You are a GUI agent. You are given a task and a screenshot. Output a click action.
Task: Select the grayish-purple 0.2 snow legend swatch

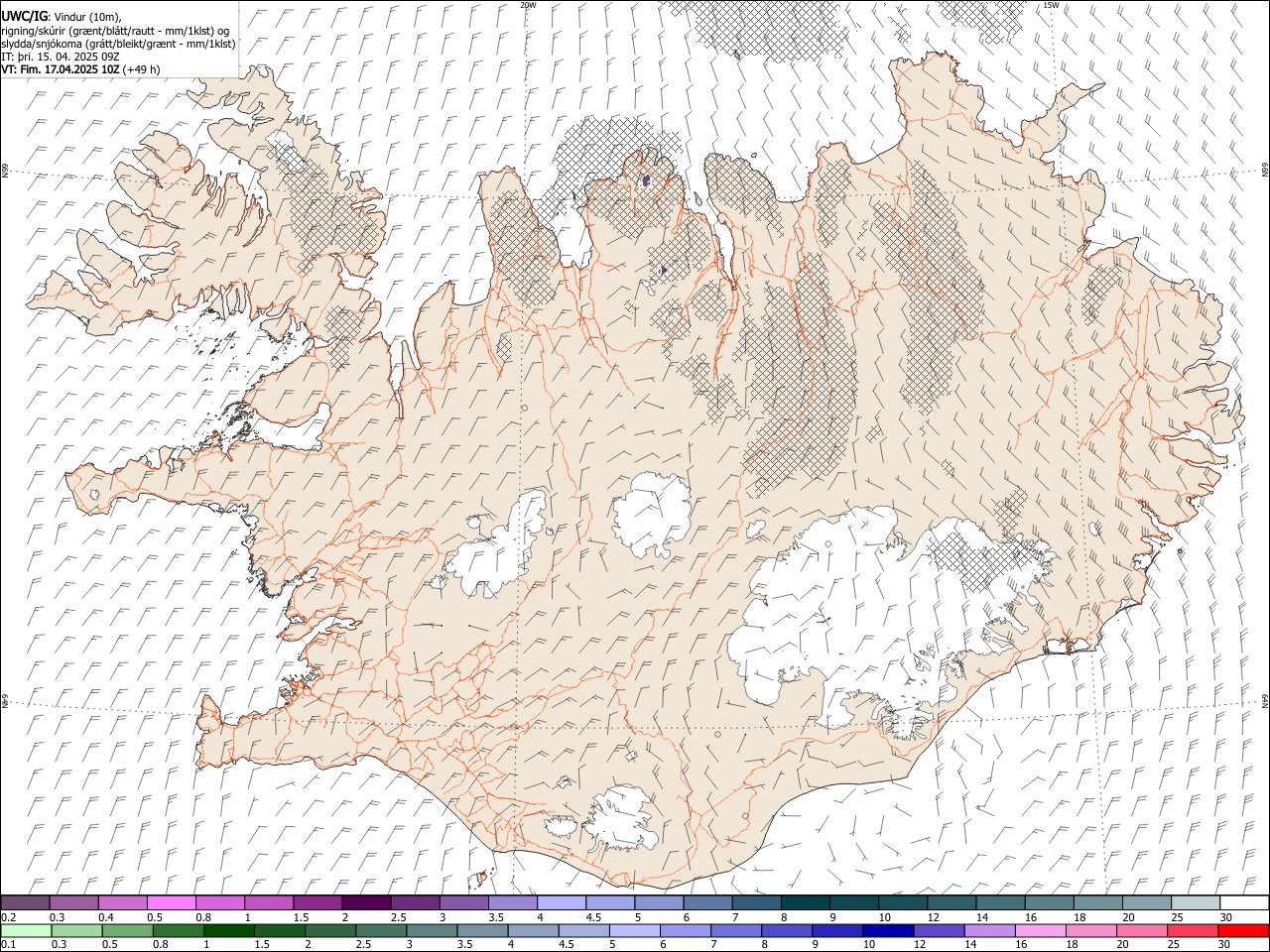tap(26, 902)
